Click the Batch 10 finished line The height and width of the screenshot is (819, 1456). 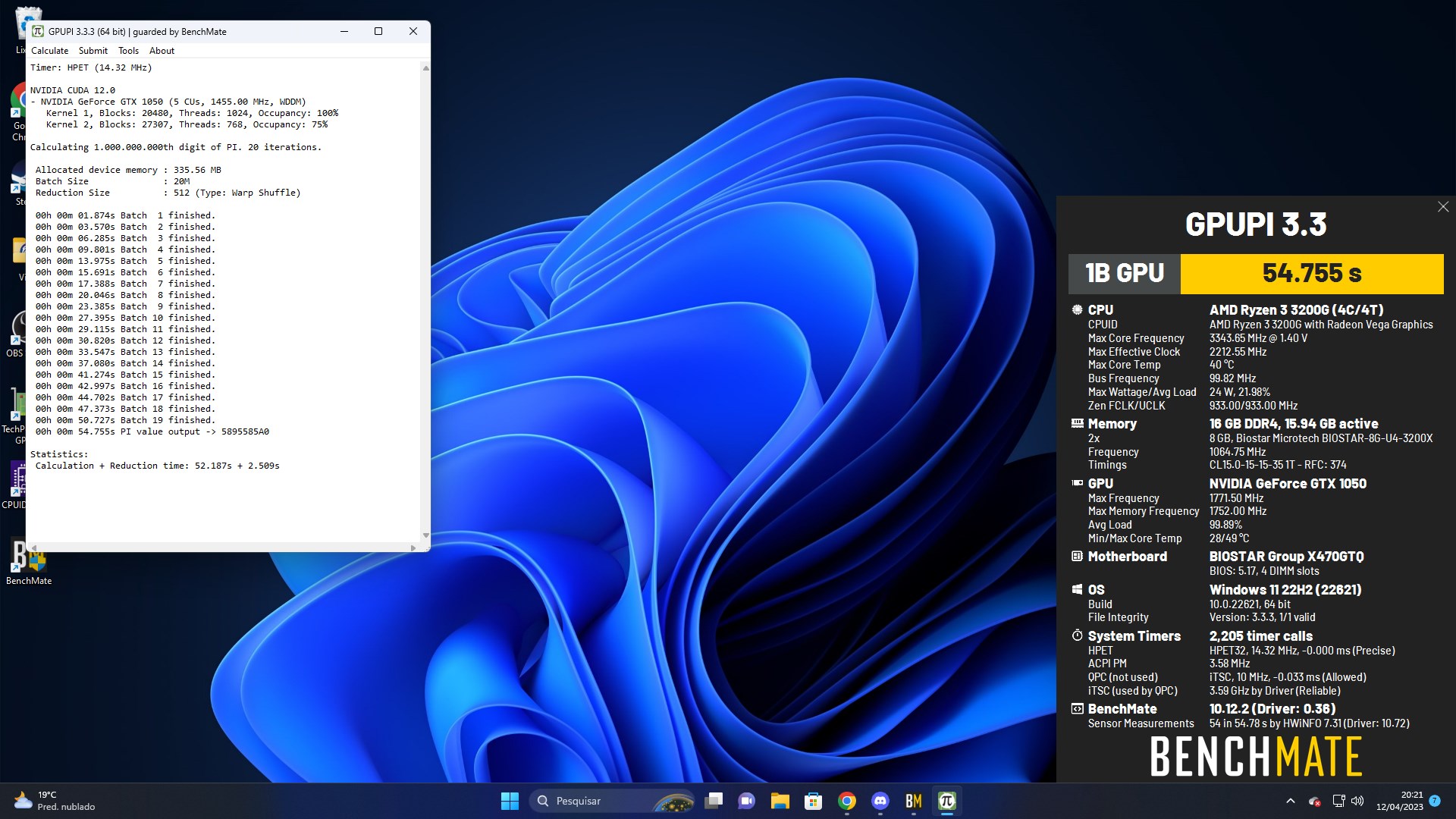125,318
